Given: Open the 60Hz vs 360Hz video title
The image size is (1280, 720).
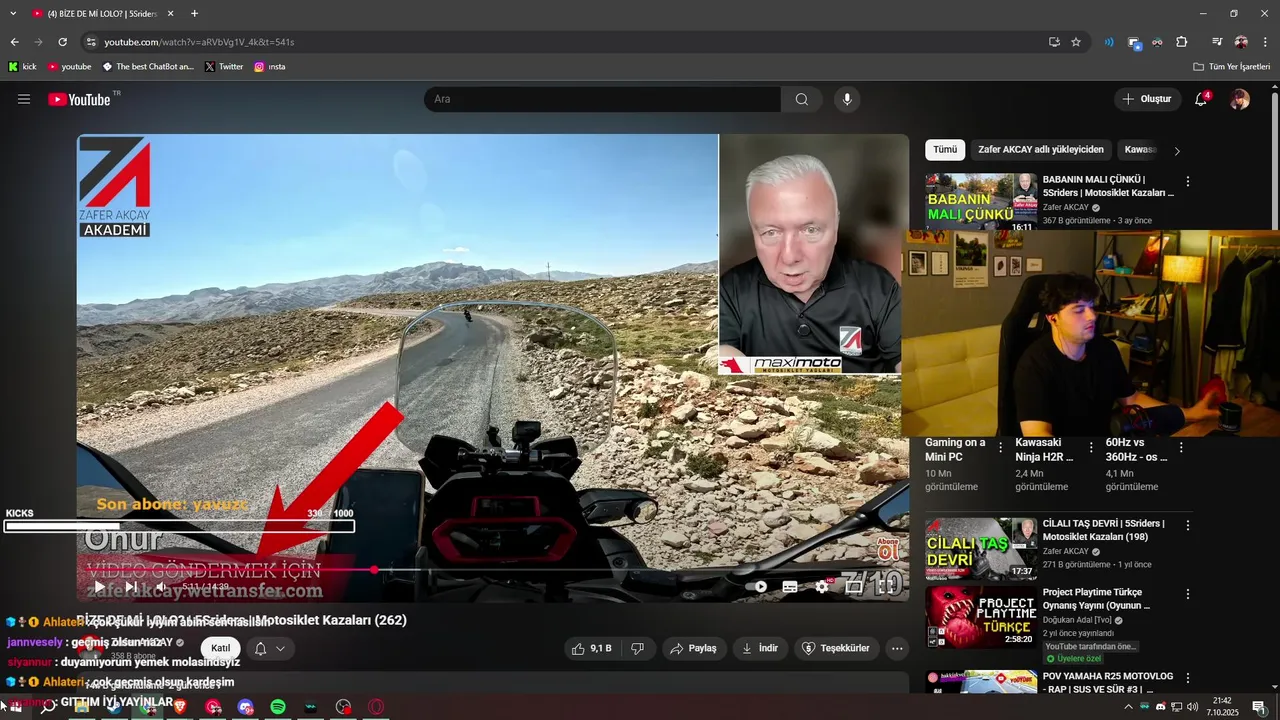Looking at the screenshot, I should pyautogui.click(x=1137, y=450).
